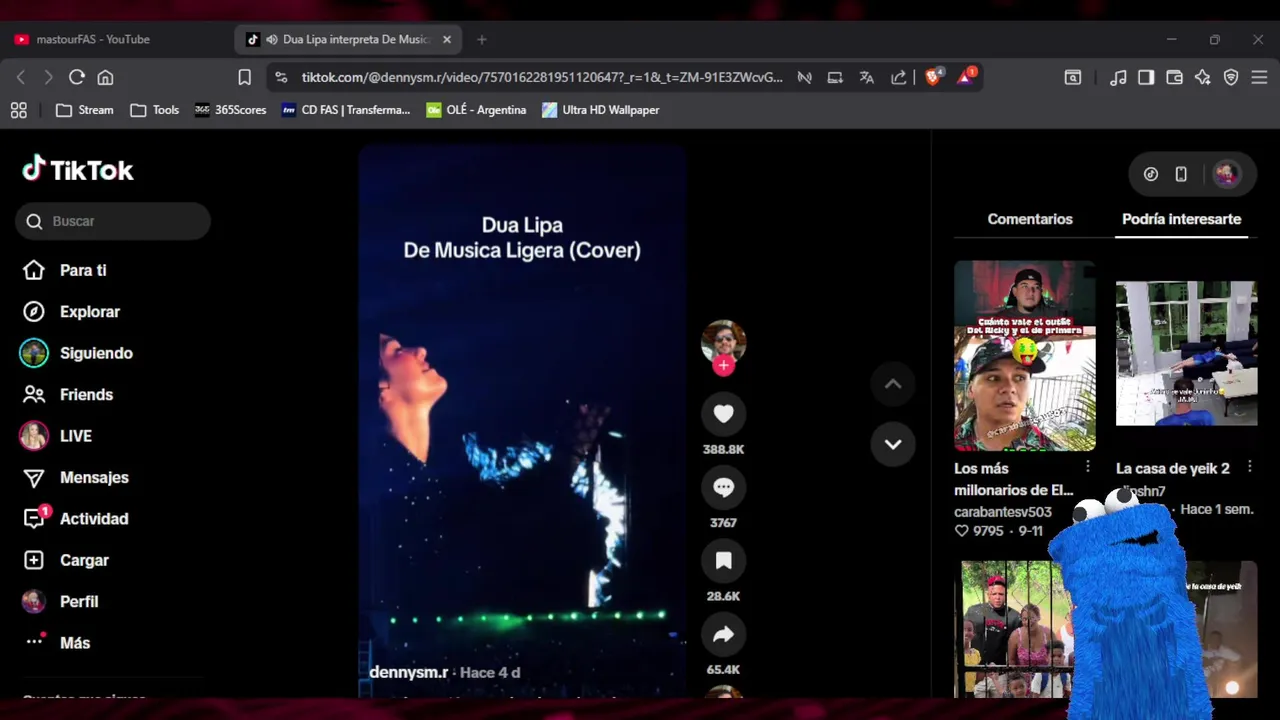1280x720 pixels.
Task: Open the Stream bookmarks folder
Action: tap(85, 110)
